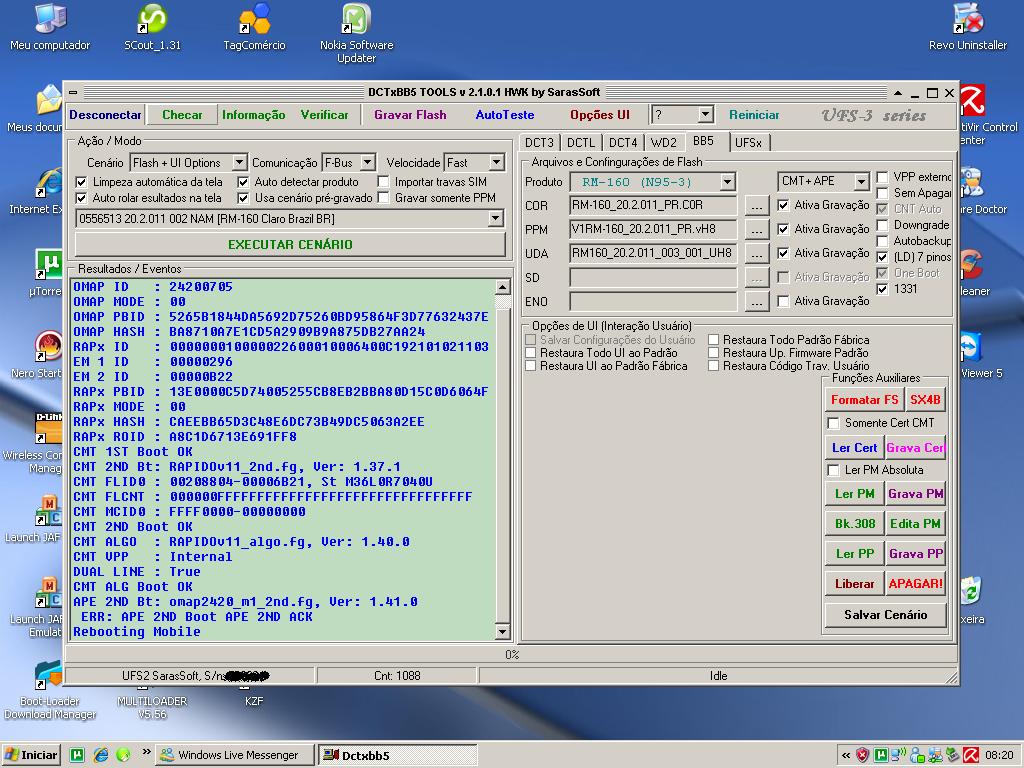Switch to DCTL tab
Viewport: 1024px width, 768px height.
coord(581,142)
